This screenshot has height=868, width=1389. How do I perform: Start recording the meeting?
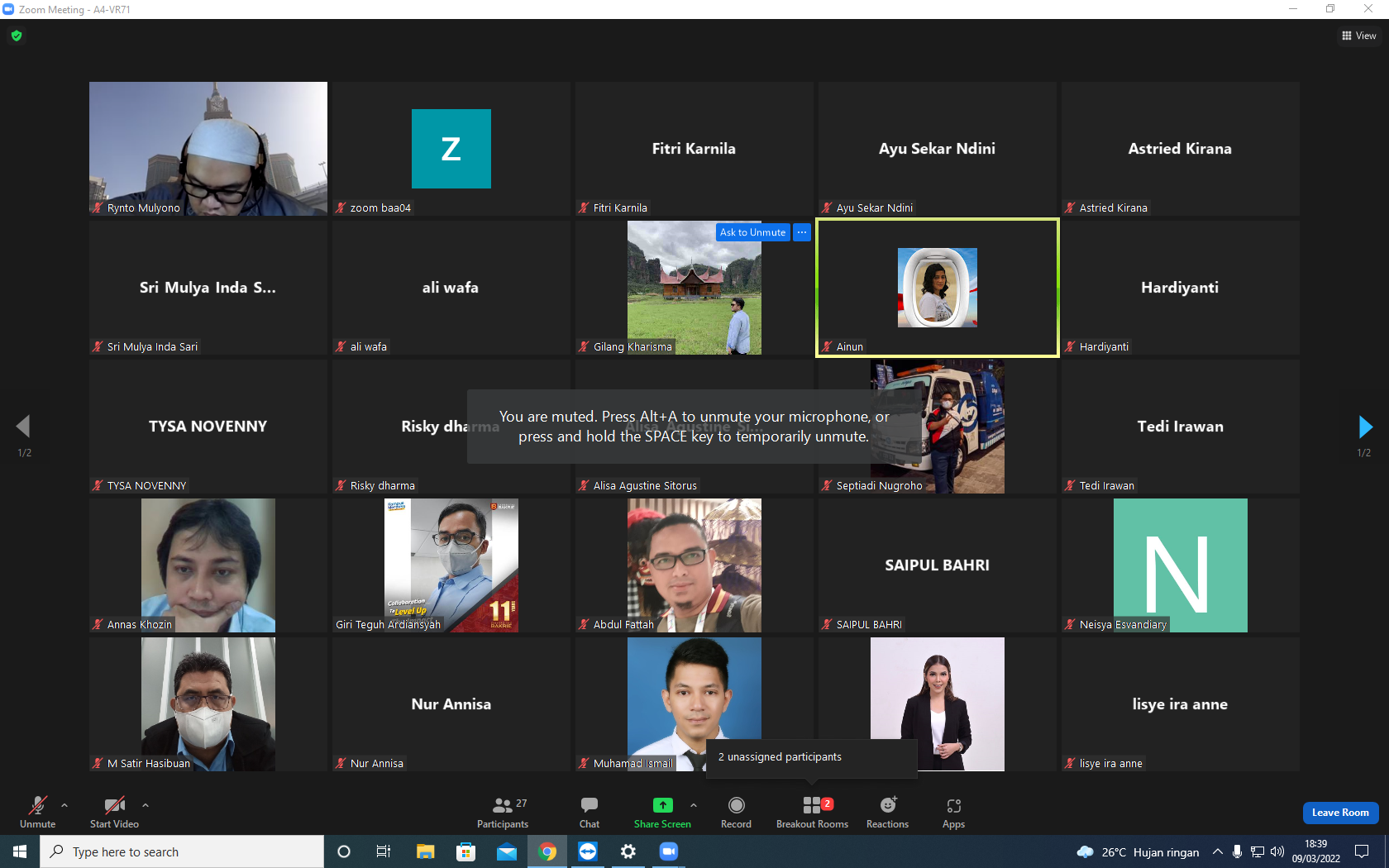pyautogui.click(x=736, y=813)
